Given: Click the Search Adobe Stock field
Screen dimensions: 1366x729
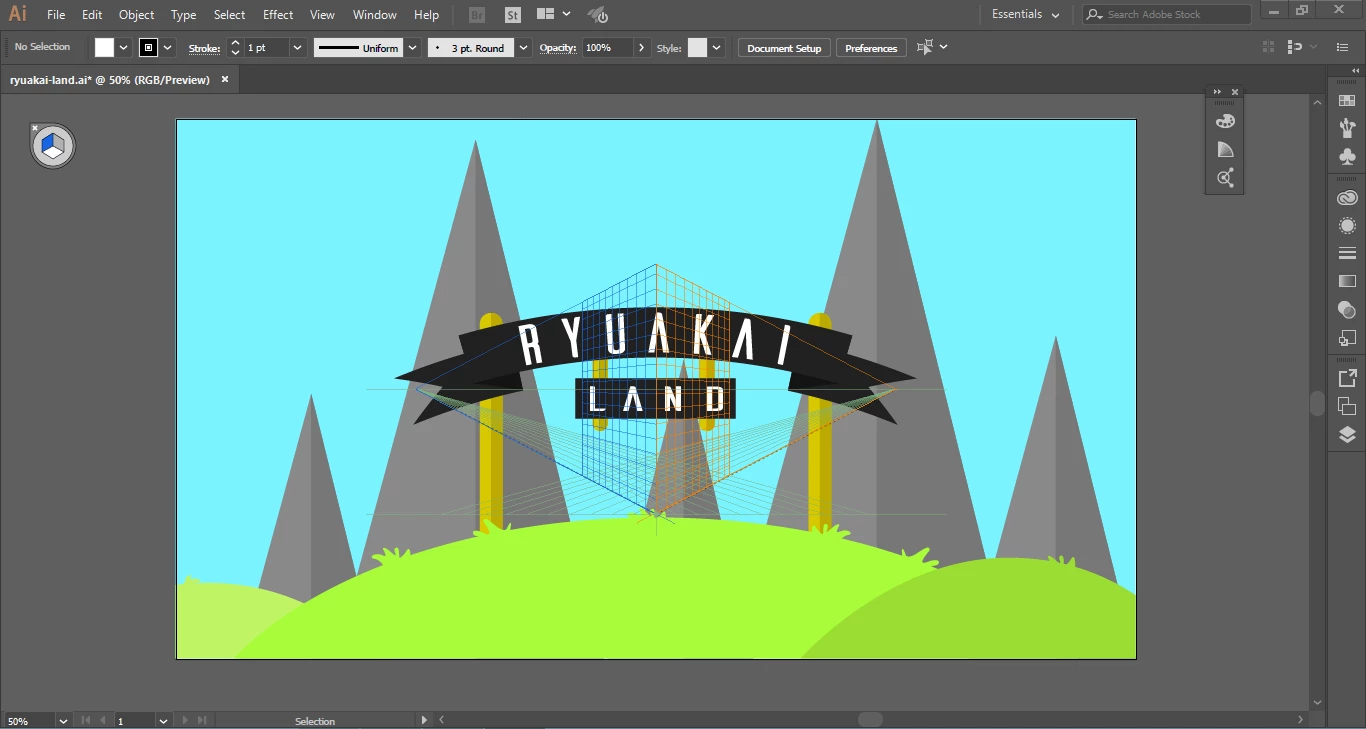Looking at the screenshot, I should 1166,14.
